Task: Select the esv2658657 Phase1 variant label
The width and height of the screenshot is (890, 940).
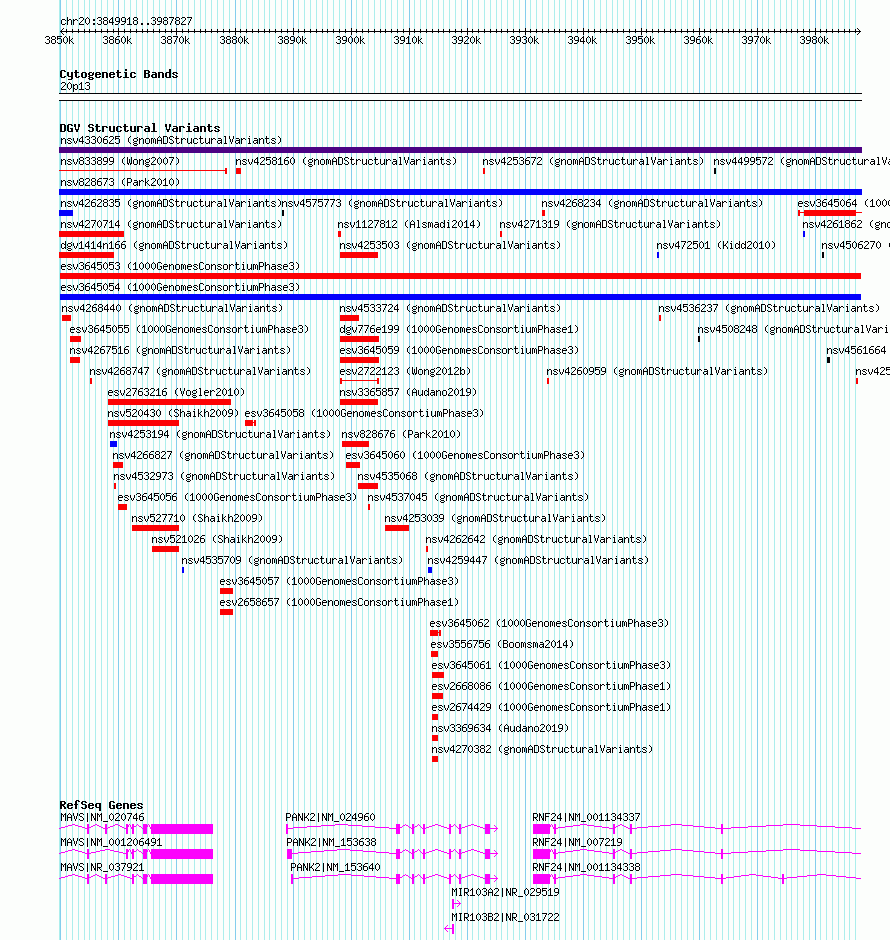Action: 339,602
